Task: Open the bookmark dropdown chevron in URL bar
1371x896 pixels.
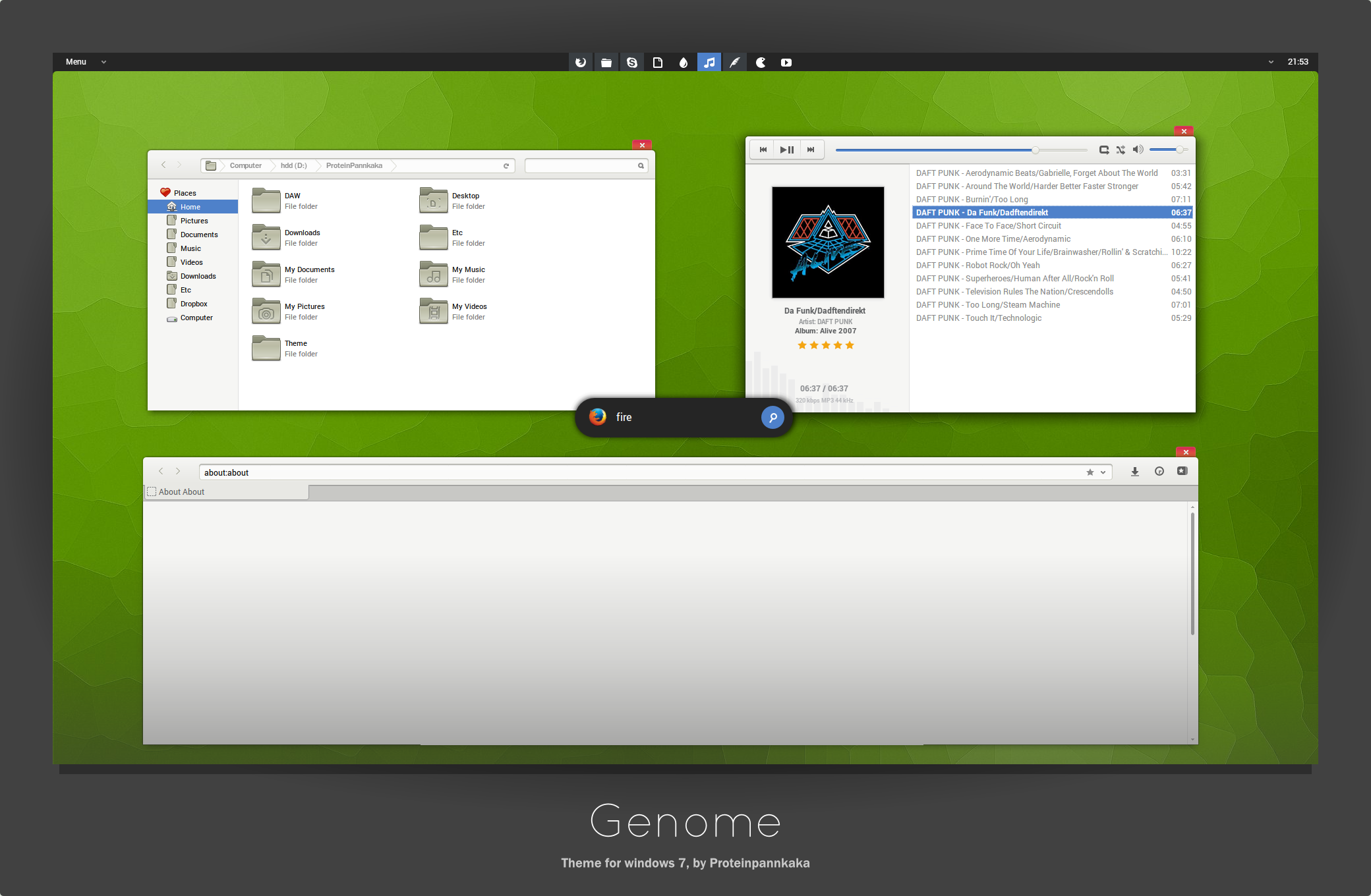Action: point(1103,472)
